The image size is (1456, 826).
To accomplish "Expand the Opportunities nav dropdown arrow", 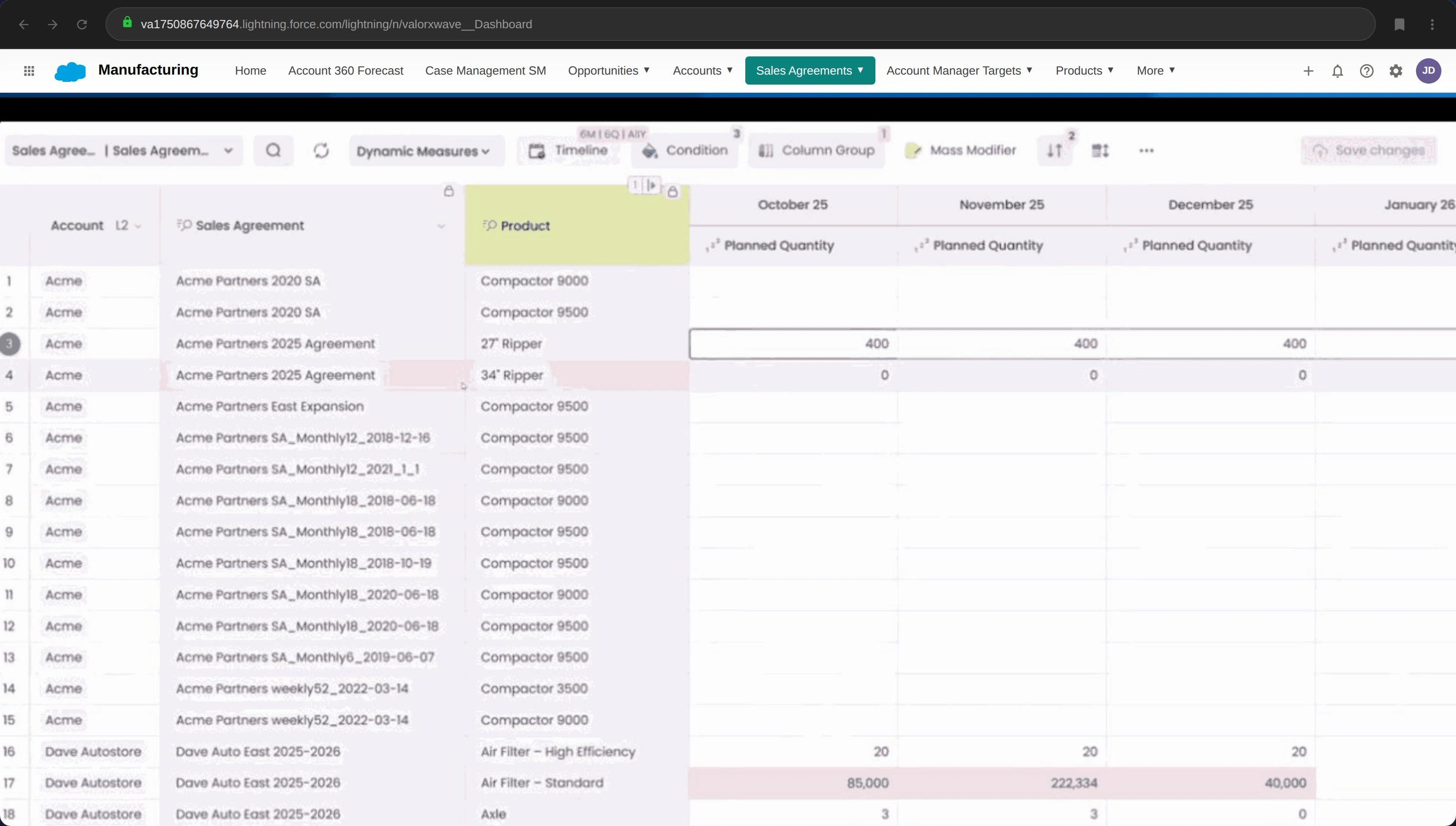I will [646, 71].
